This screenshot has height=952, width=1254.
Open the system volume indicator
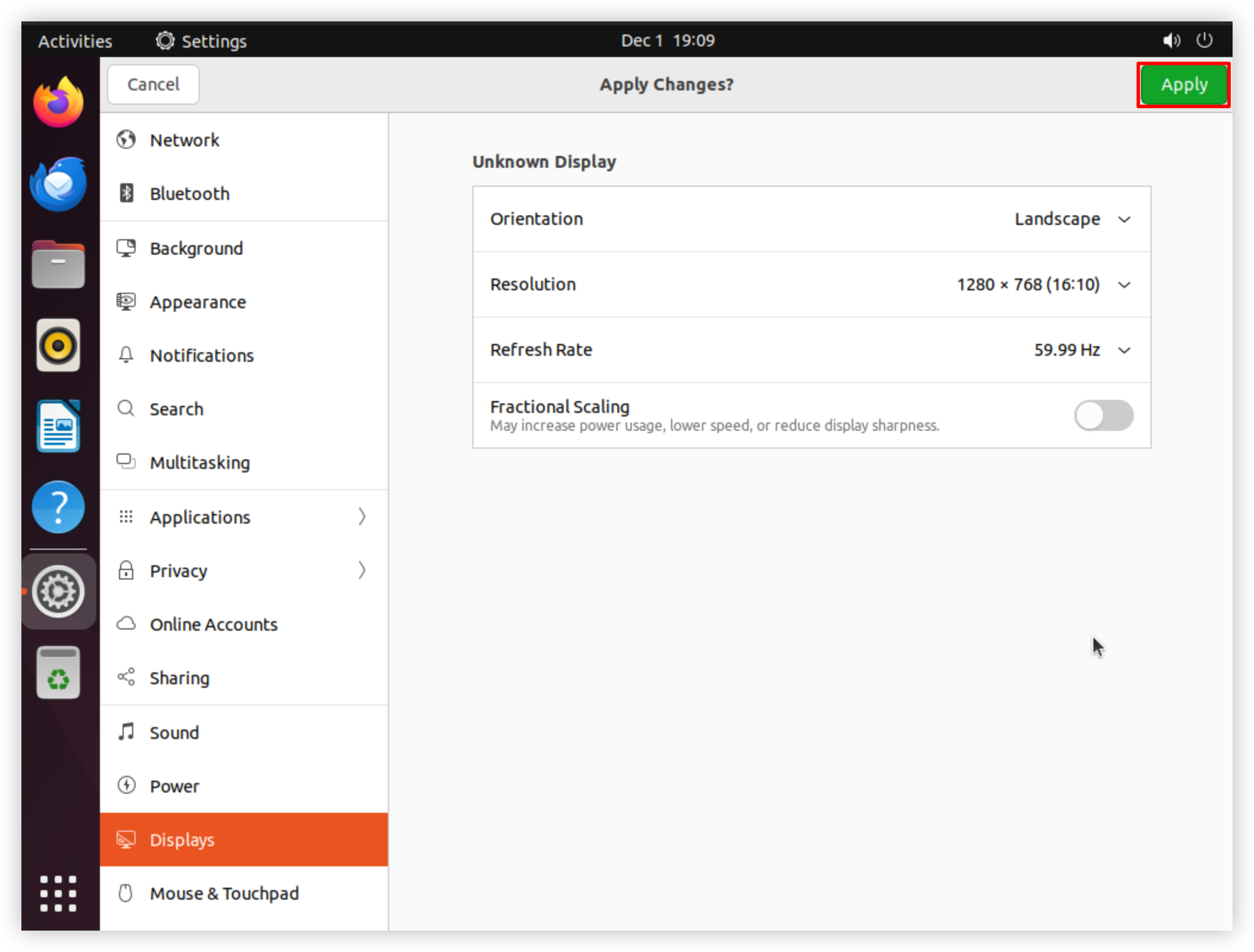[1171, 40]
